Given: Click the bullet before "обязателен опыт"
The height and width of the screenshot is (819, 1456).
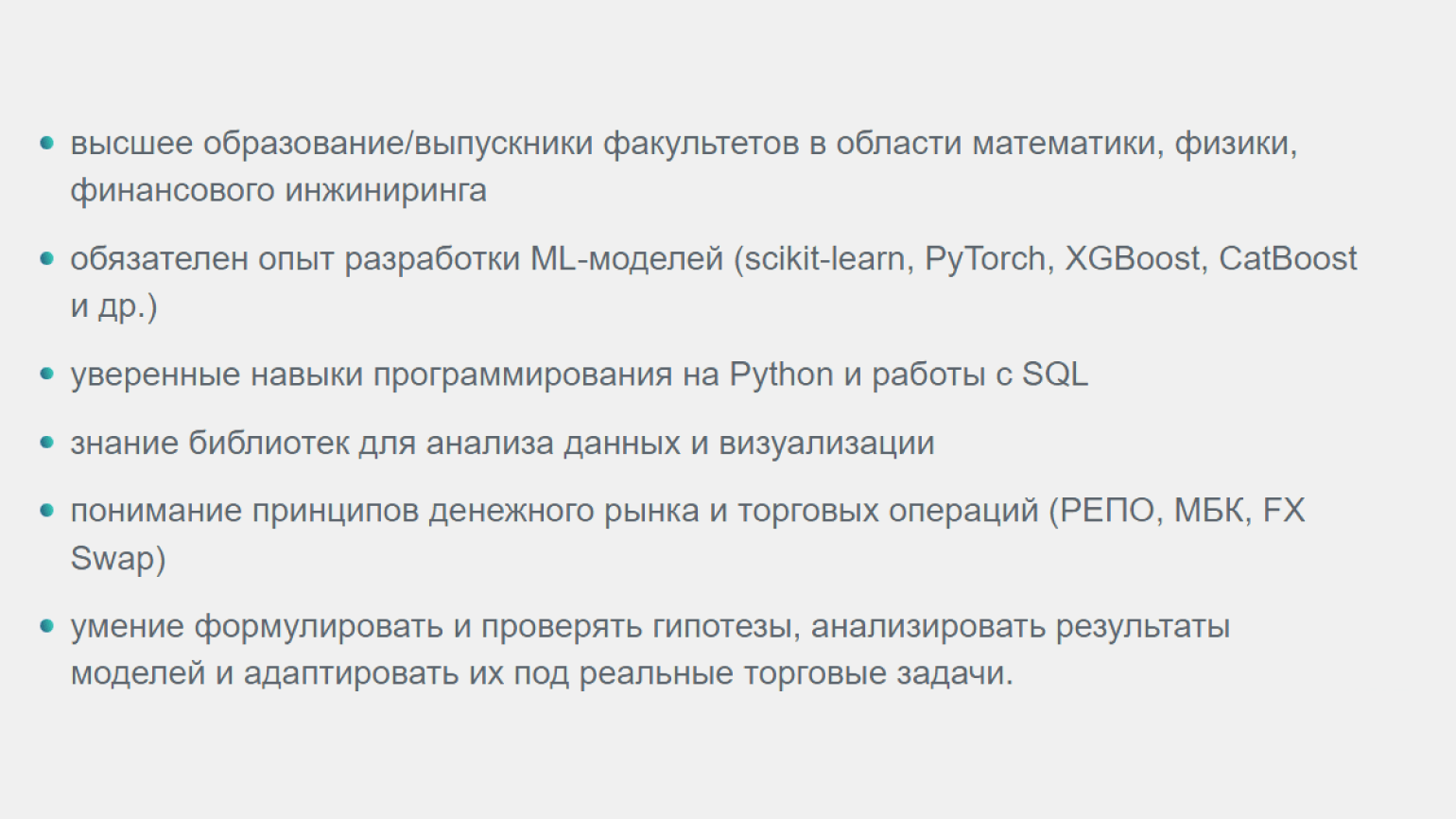Looking at the screenshot, I should point(46,258).
